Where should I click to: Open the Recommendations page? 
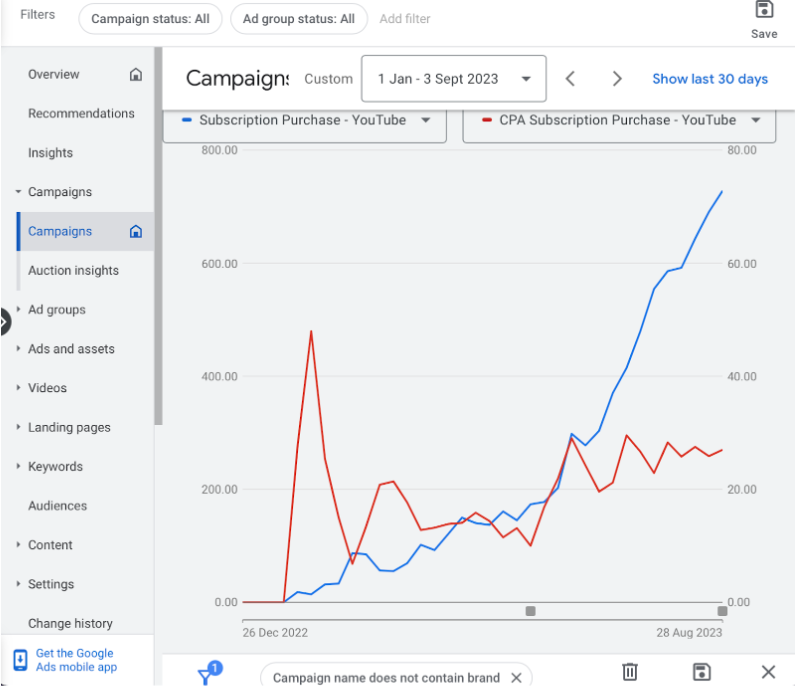click(81, 114)
